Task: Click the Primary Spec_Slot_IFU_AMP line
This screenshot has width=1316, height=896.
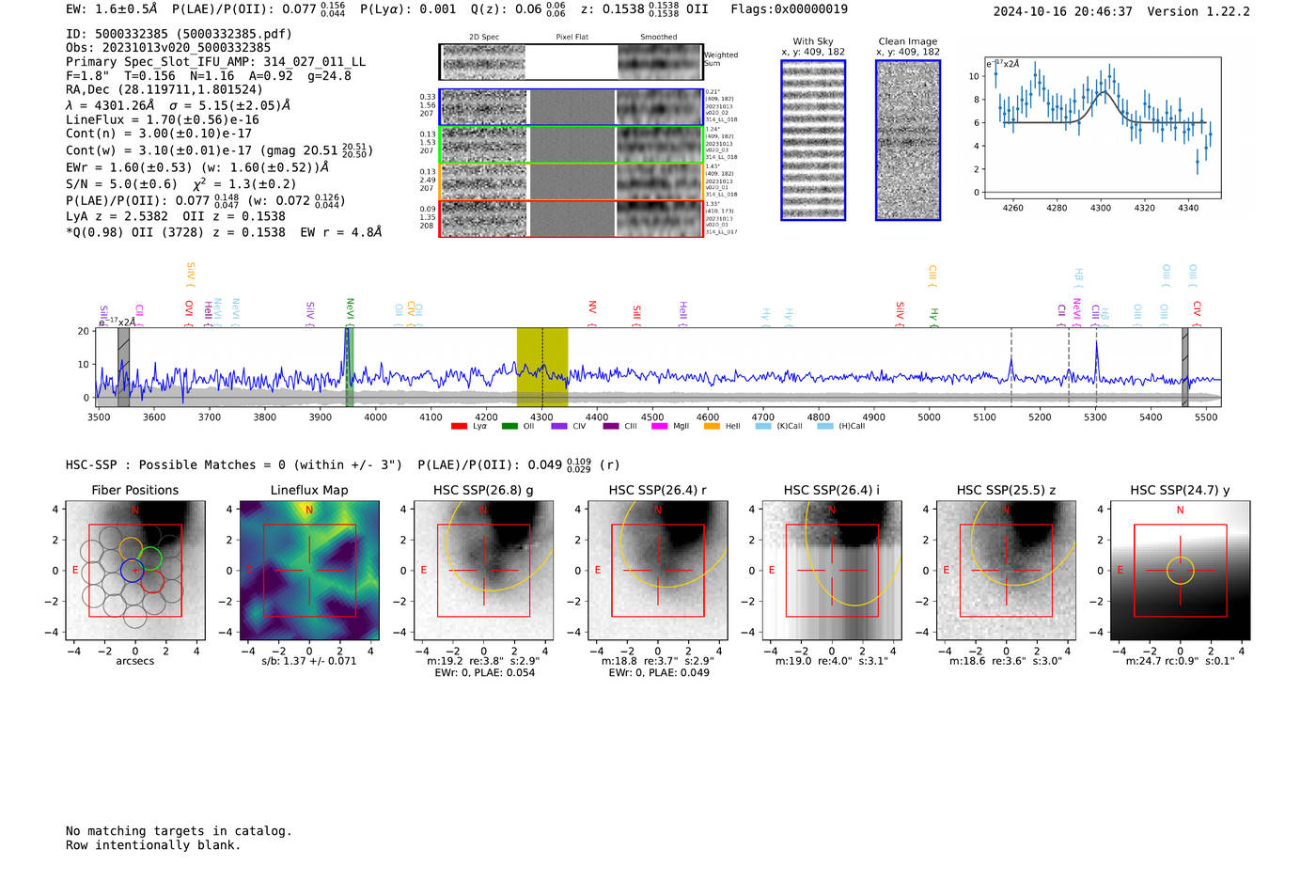Action: click(215, 62)
